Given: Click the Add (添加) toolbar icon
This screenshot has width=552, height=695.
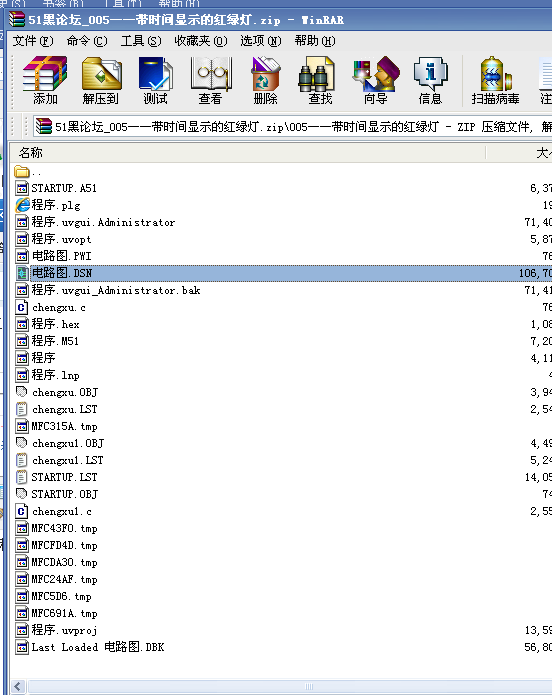Looking at the screenshot, I should coord(45,80).
